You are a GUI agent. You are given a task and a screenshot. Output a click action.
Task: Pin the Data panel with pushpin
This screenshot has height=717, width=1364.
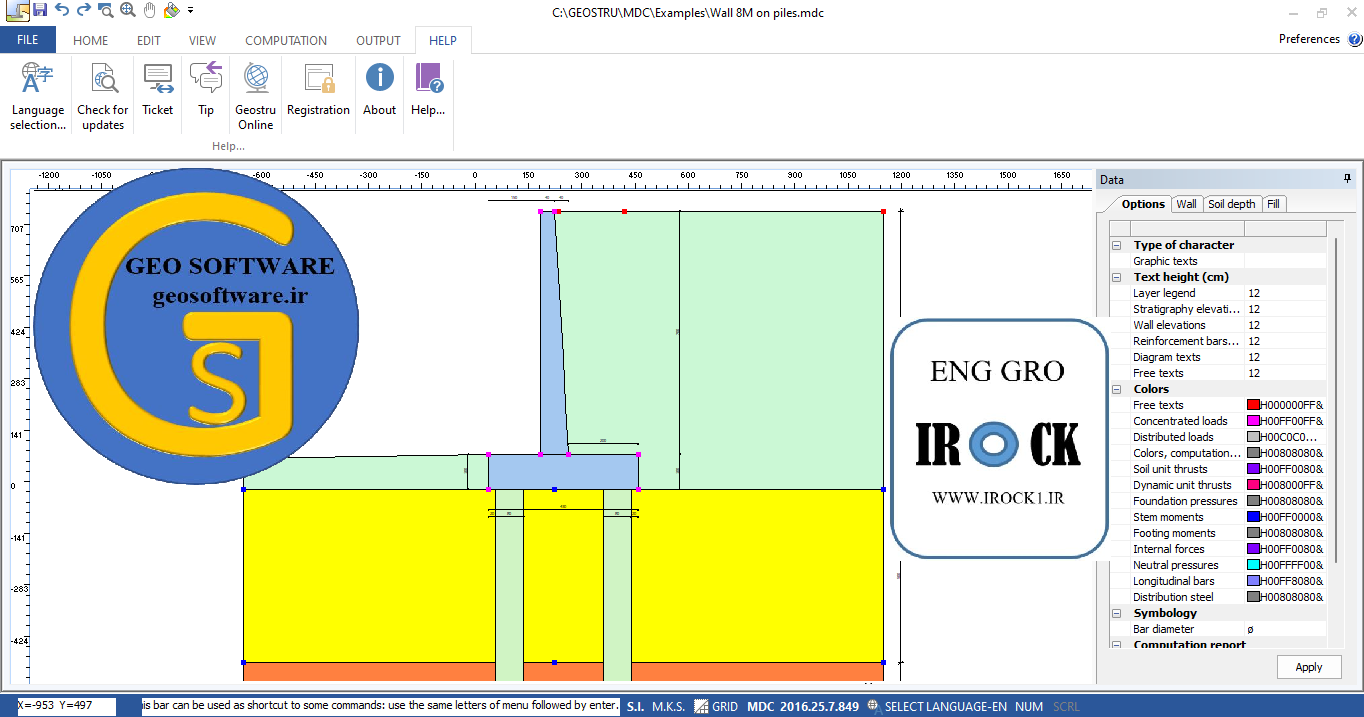tap(1347, 180)
